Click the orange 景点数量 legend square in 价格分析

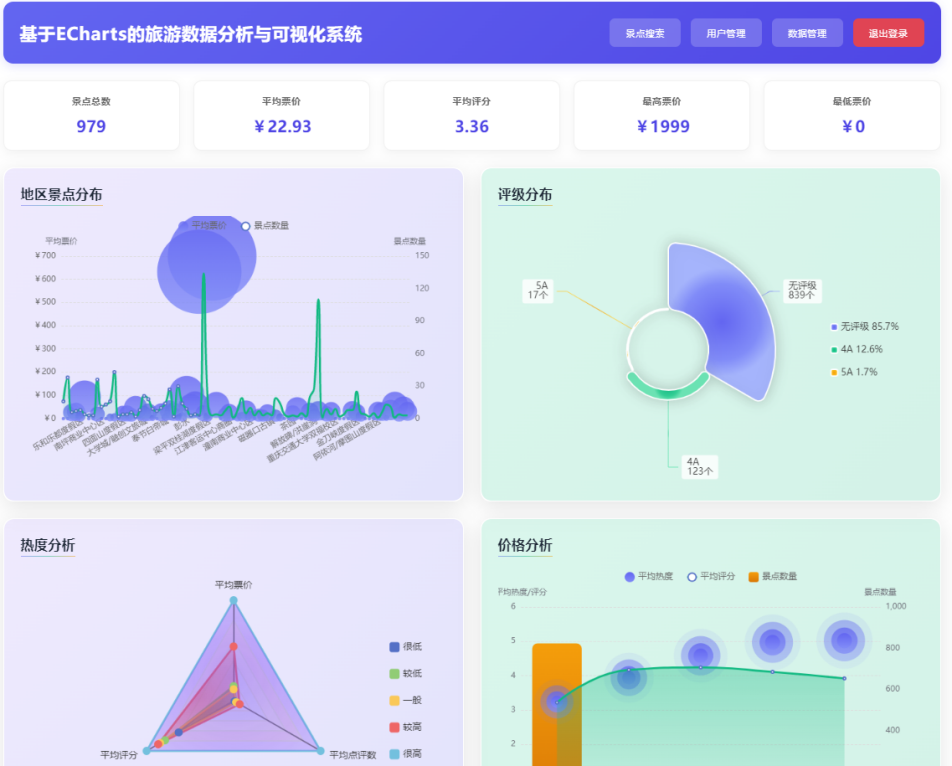(x=753, y=577)
